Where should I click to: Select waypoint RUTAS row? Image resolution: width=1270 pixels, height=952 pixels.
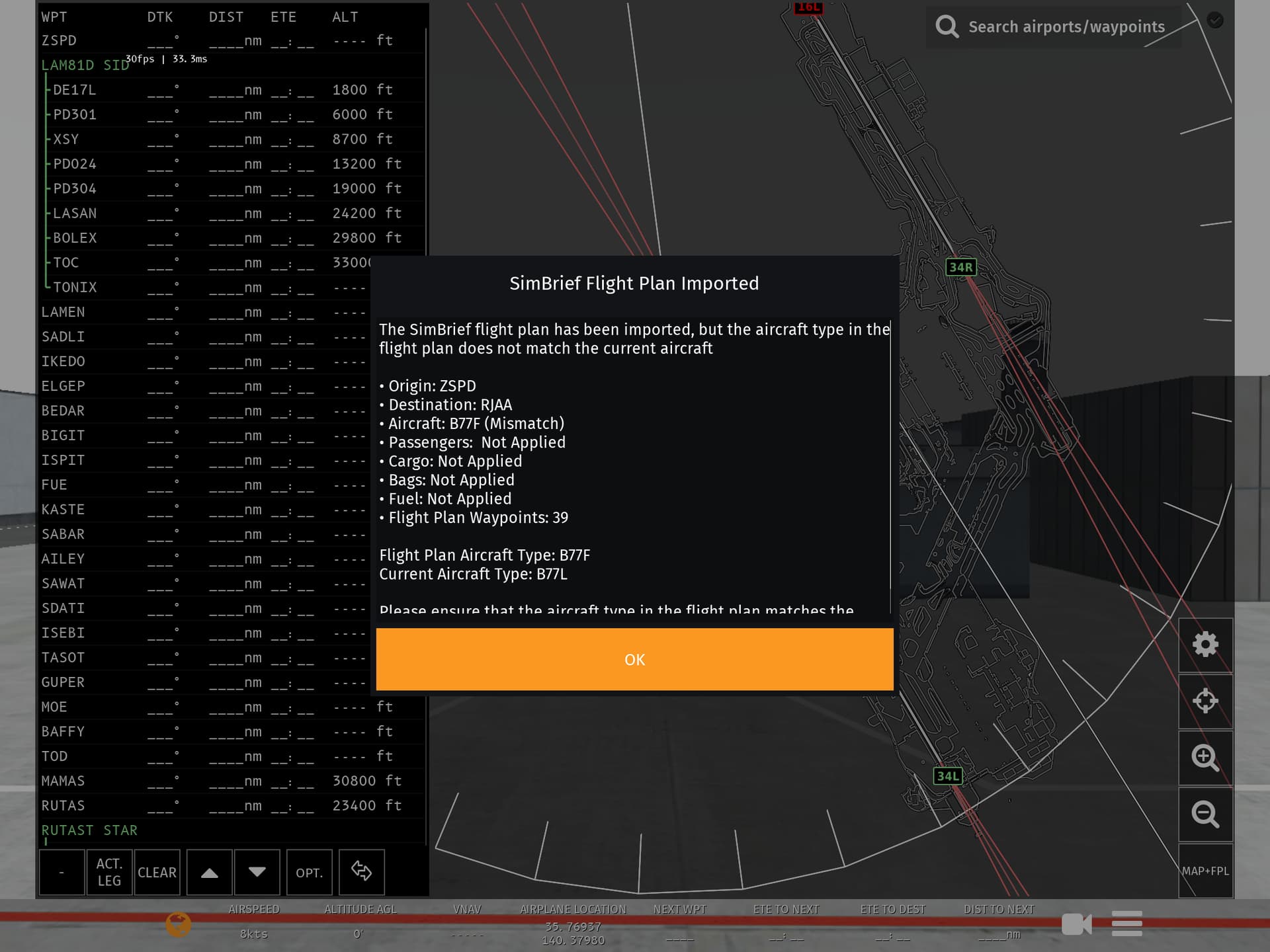pos(232,806)
